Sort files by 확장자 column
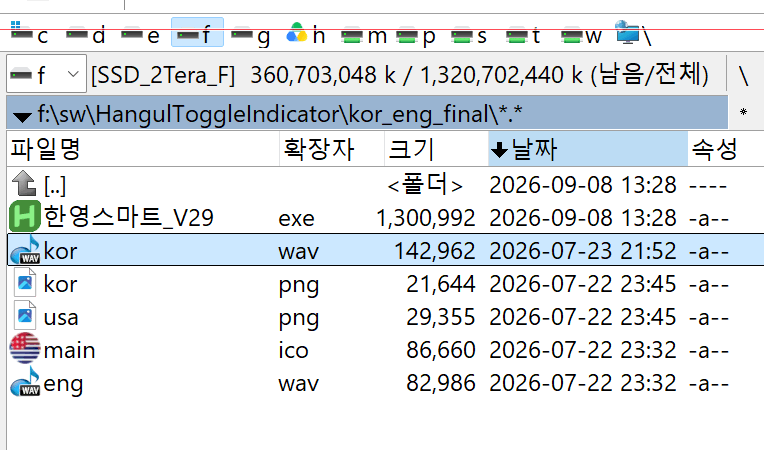This screenshot has width=764, height=450. (332, 149)
